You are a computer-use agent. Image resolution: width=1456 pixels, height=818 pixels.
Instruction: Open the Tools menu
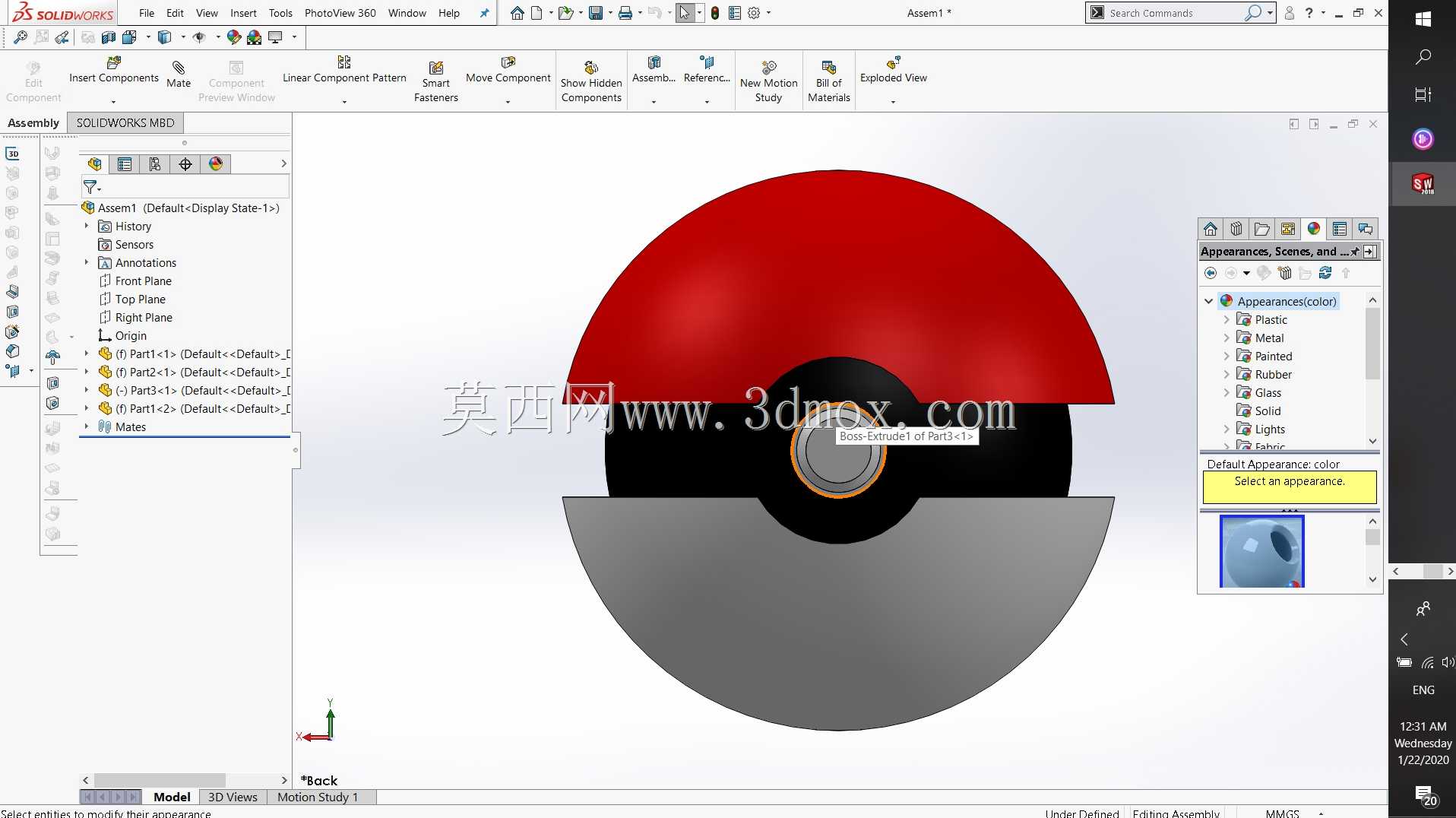coord(280,13)
